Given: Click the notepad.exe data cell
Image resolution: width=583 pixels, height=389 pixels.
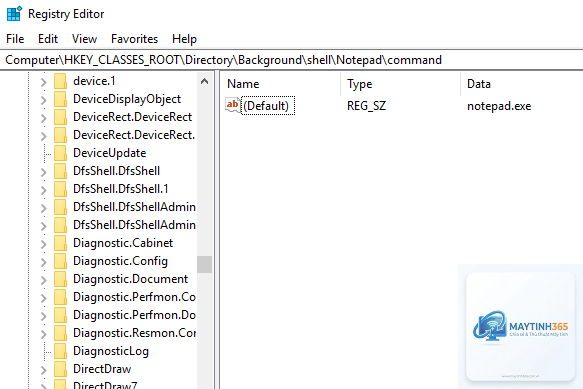Looking at the screenshot, I should click(499, 106).
